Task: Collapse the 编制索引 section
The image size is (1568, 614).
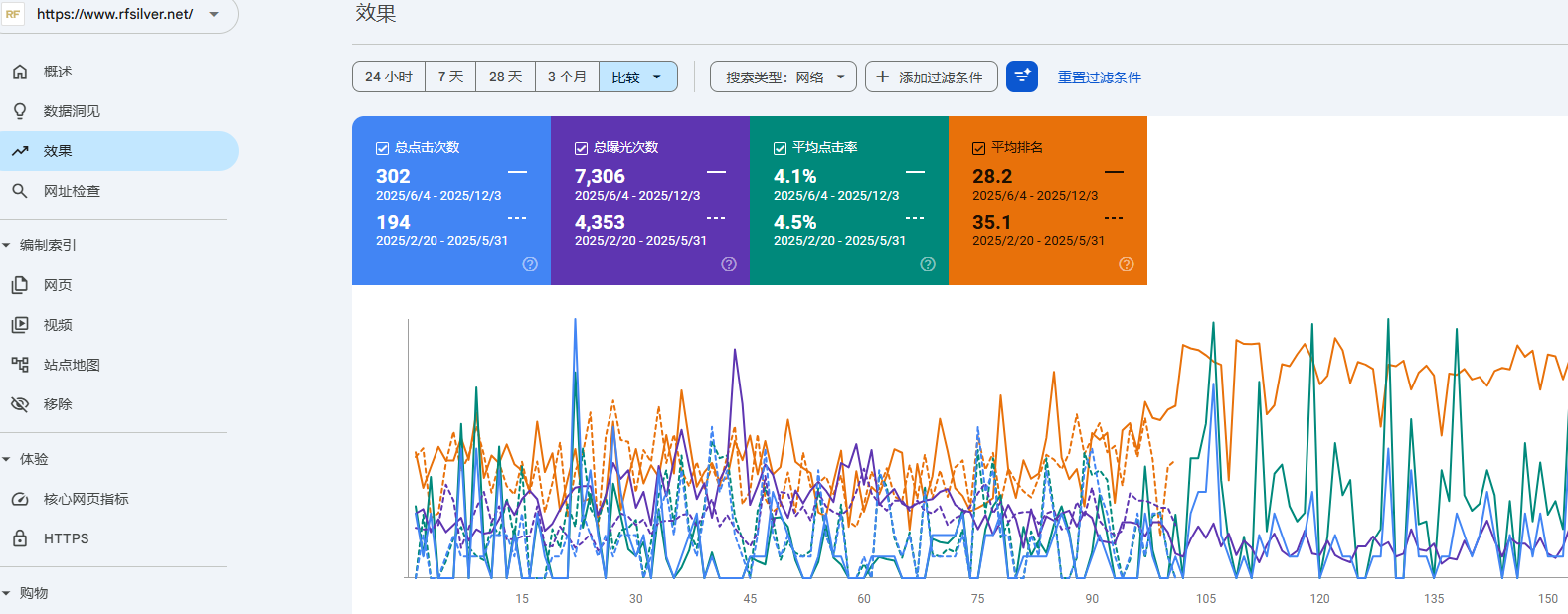Action: click(x=7, y=245)
